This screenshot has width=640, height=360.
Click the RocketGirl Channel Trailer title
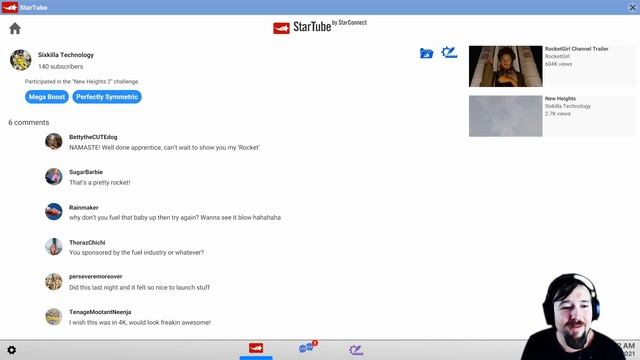576,49
